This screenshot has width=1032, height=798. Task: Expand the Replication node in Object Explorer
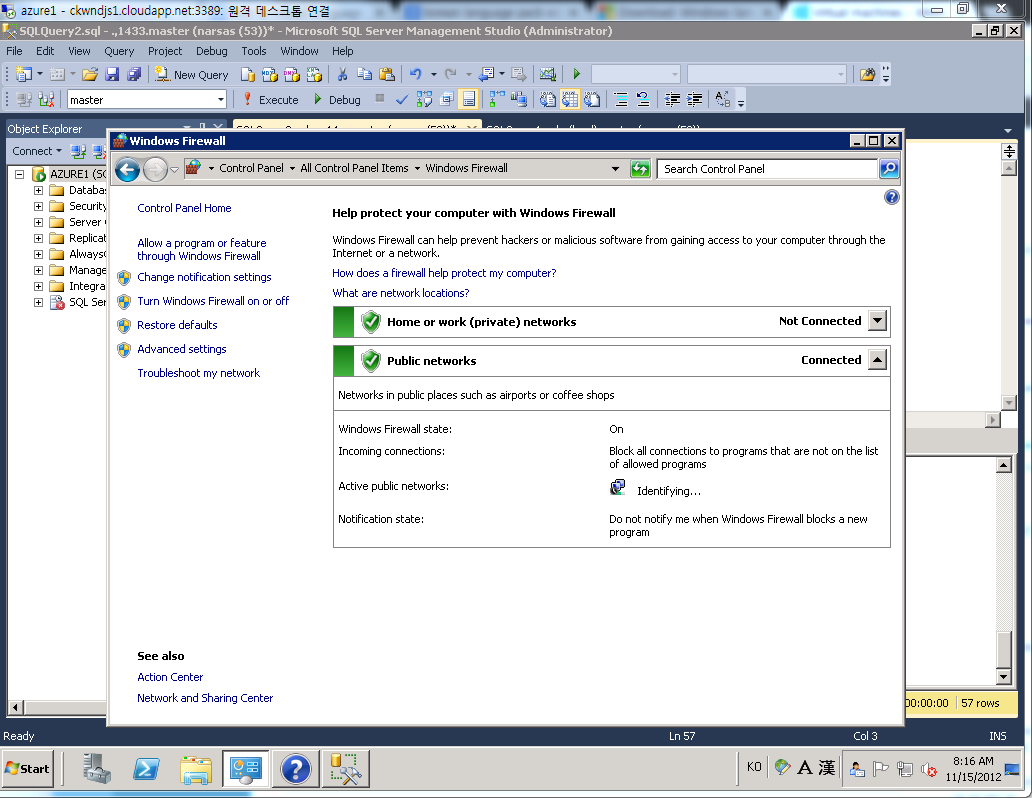[38, 238]
